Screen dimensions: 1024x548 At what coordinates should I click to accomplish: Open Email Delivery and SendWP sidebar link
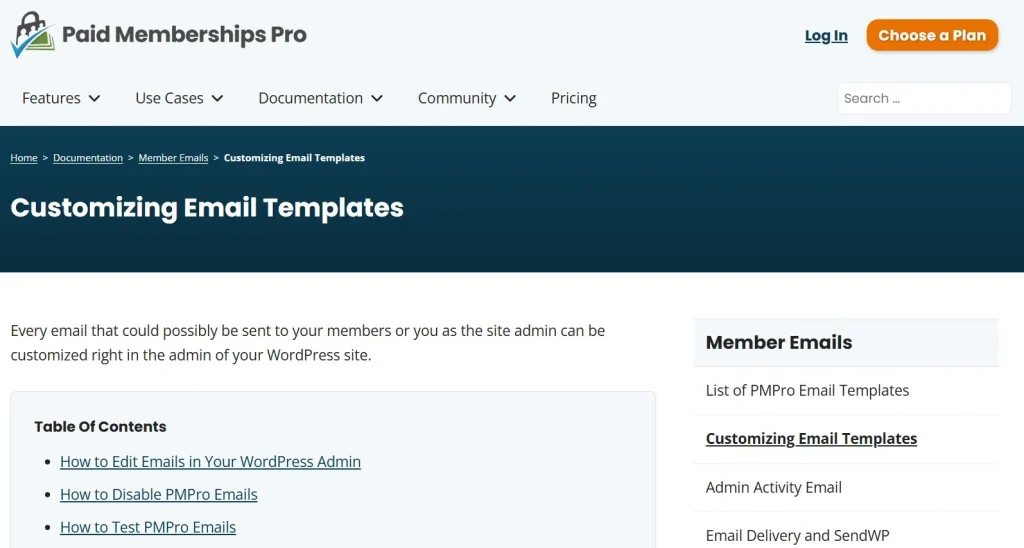797,536
